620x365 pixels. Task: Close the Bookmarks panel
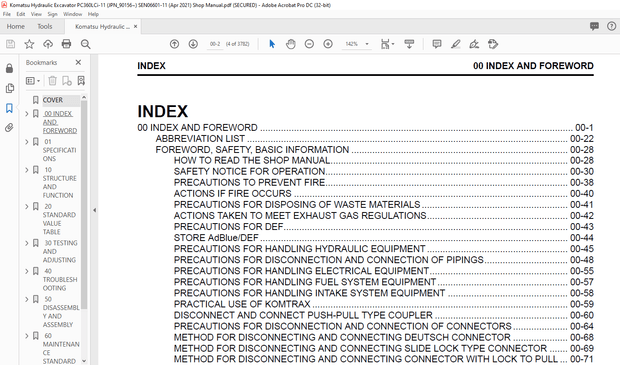click(x=78, y=62)
